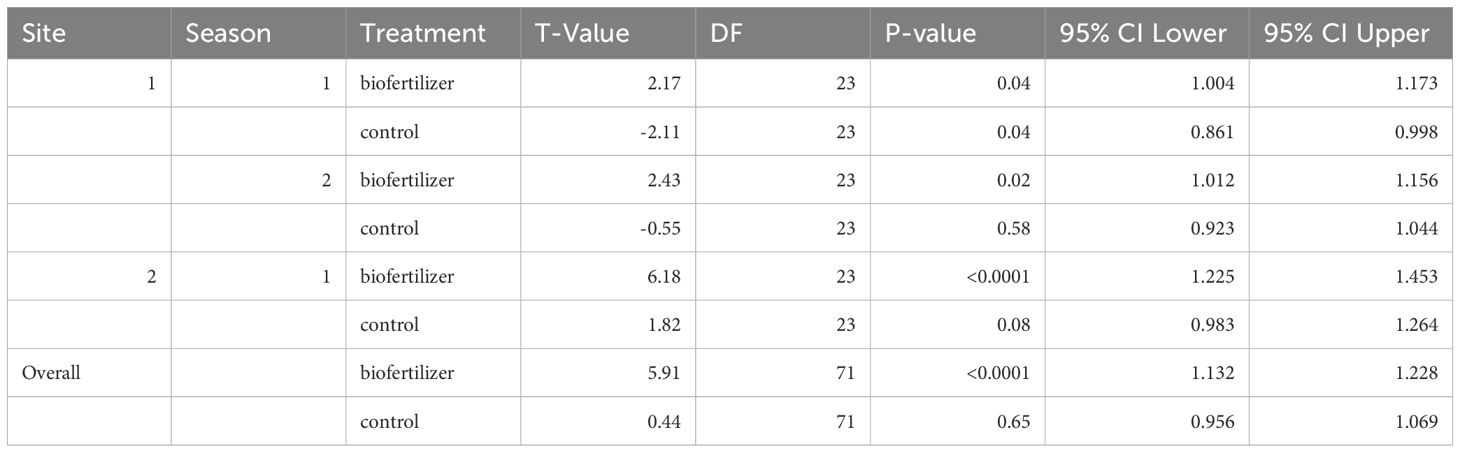The image size is (1460, 453).
Task: Select the T-Value column header
Action: coord(583,33)
